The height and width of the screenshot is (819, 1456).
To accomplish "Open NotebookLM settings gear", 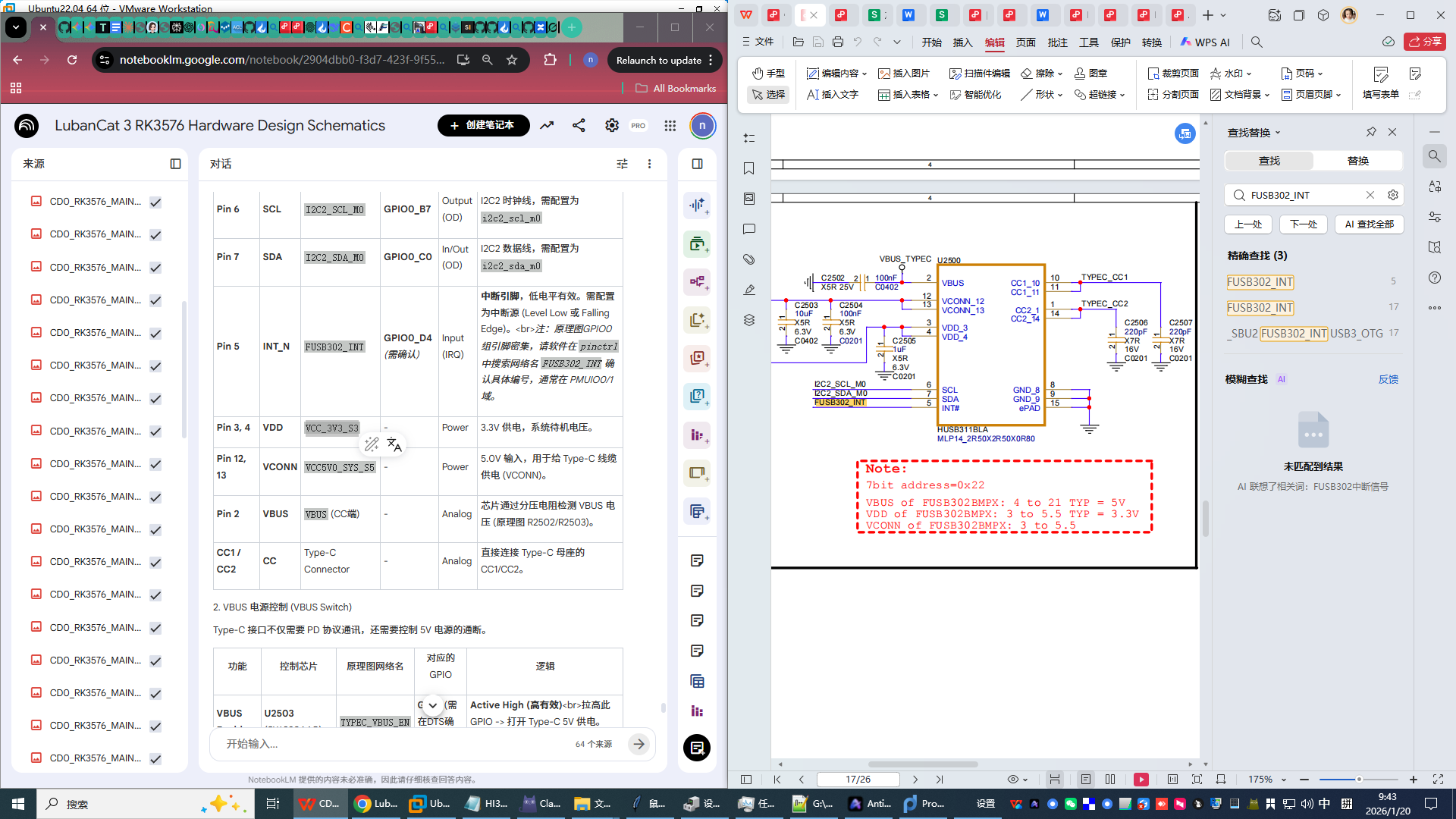I will (x=611, y=126).
